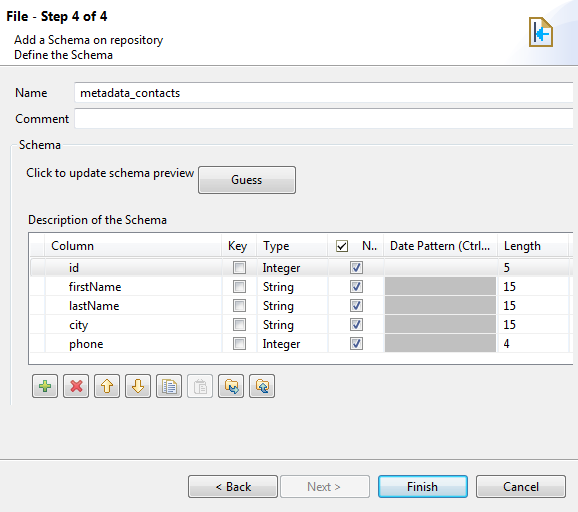Export schema to file icon
The width and height of the screenshot is (578, 512).
(262, 386)
